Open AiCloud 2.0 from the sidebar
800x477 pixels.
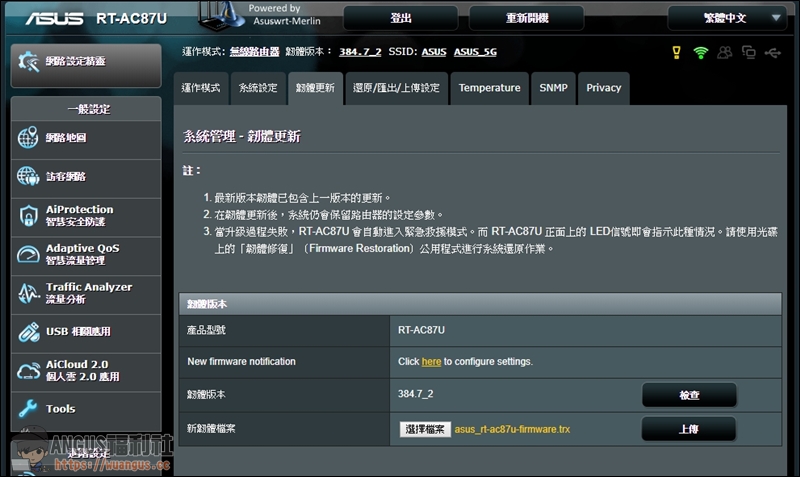tap(85, 370)
